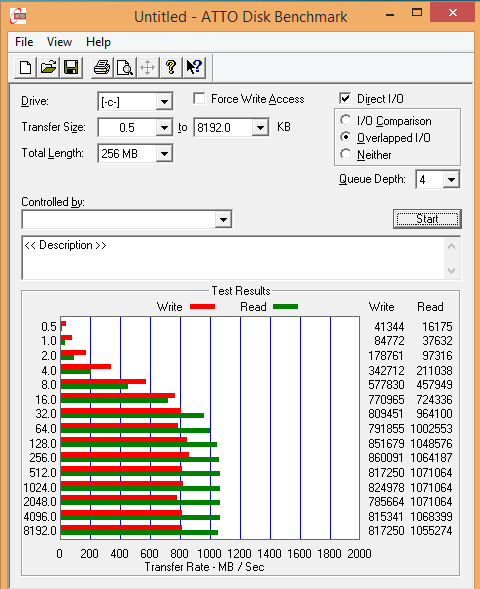Enable Force Write Access checkbox
This screenshot has width=480, height=589.
[199, 99]
